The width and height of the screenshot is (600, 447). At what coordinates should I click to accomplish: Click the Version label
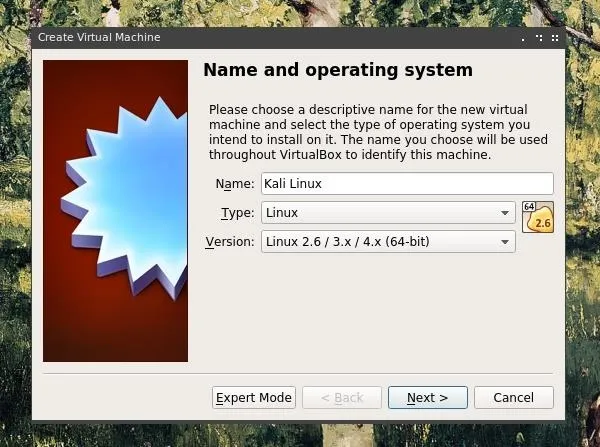coord(230,242)
